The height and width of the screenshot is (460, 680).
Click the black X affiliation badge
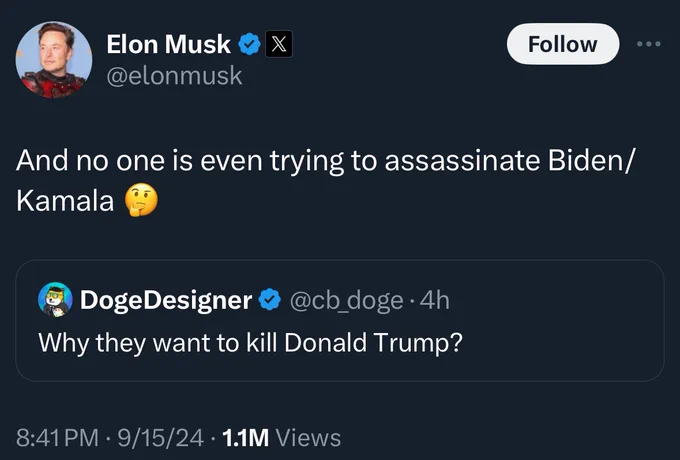(279, 44)
